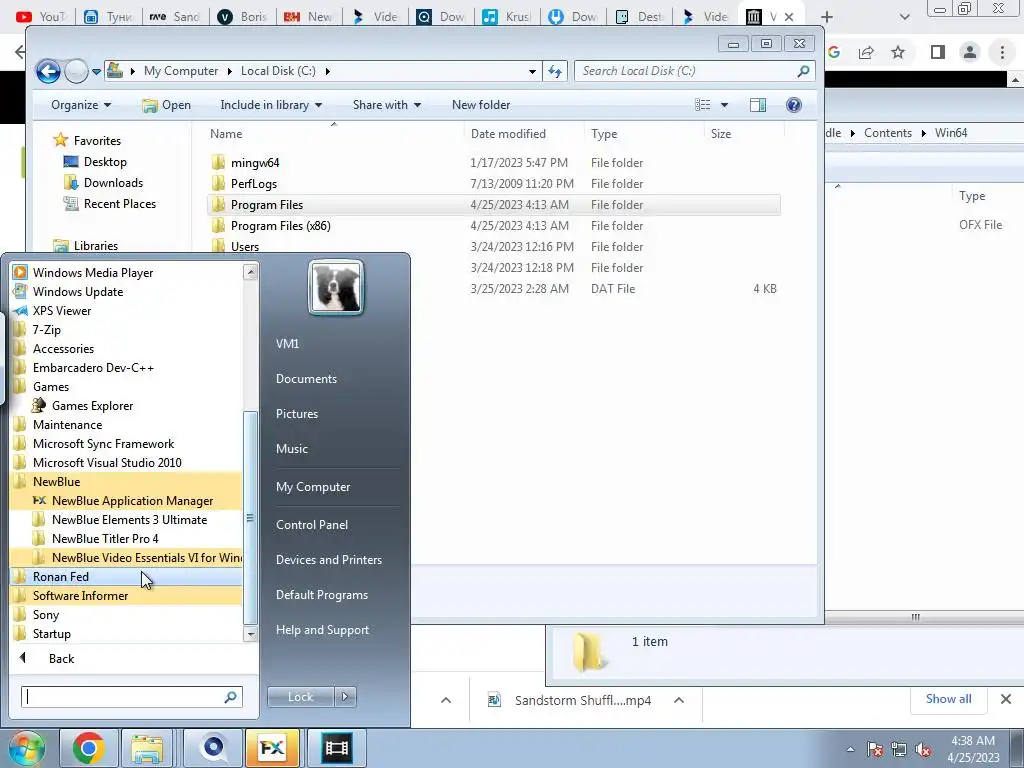Open the recent pages dropdown arrow
Image resolution: width=1024 pixels, height=768 pixels.
tap(96, 71)
